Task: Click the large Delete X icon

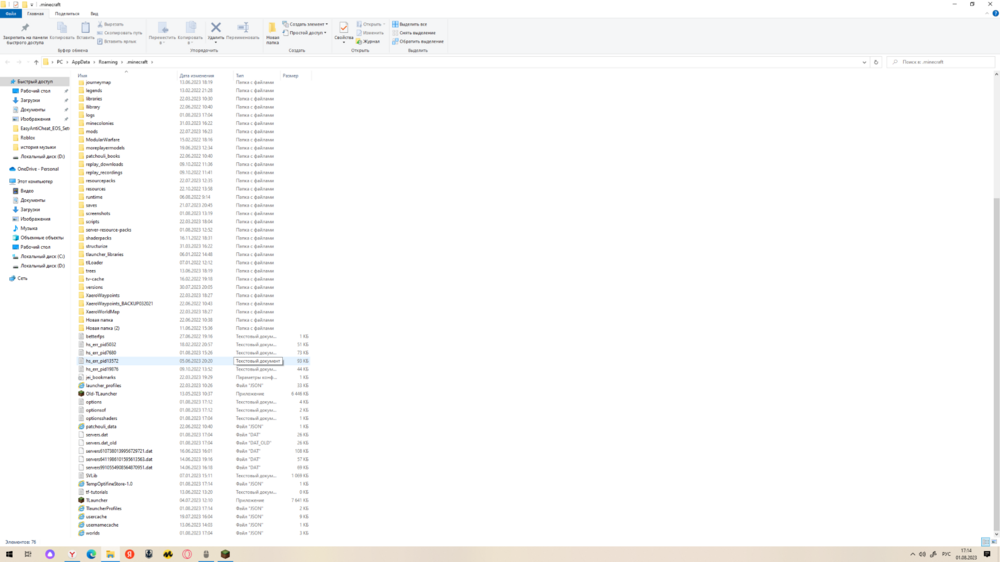Action: tap(216, 27)
